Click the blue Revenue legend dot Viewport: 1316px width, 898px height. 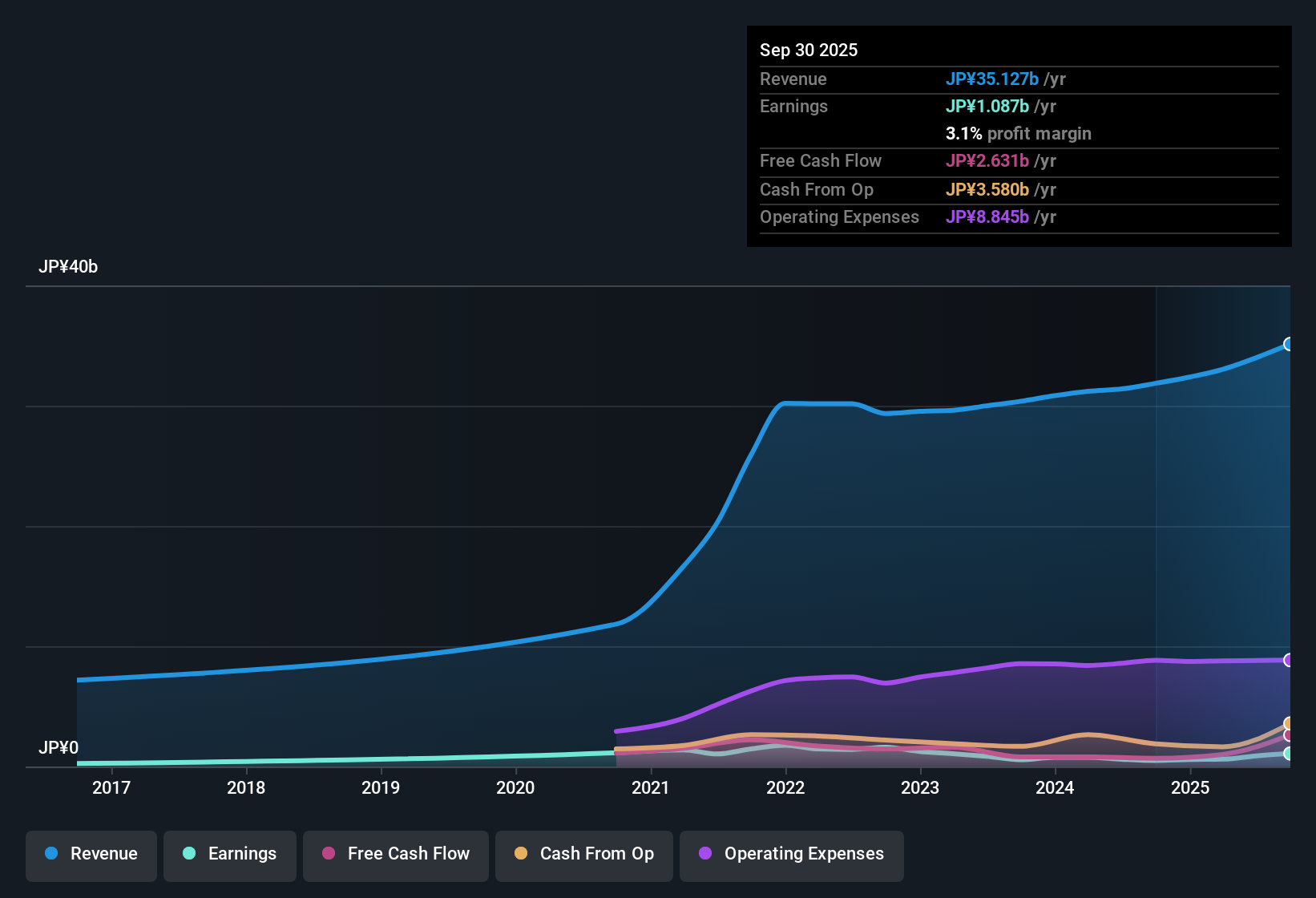(50, 854)
